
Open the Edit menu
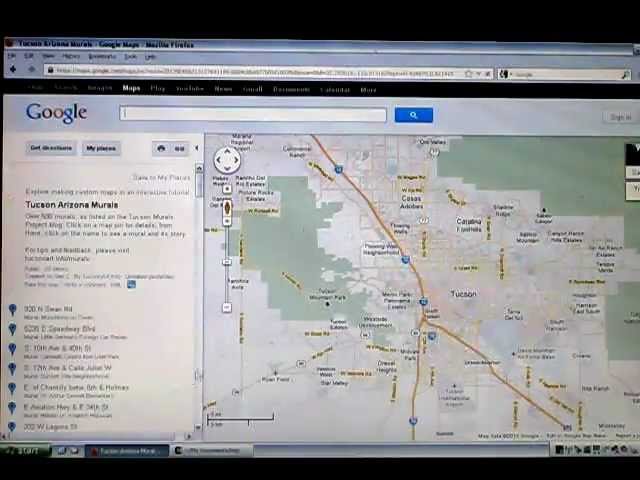[x=29, y=56]
